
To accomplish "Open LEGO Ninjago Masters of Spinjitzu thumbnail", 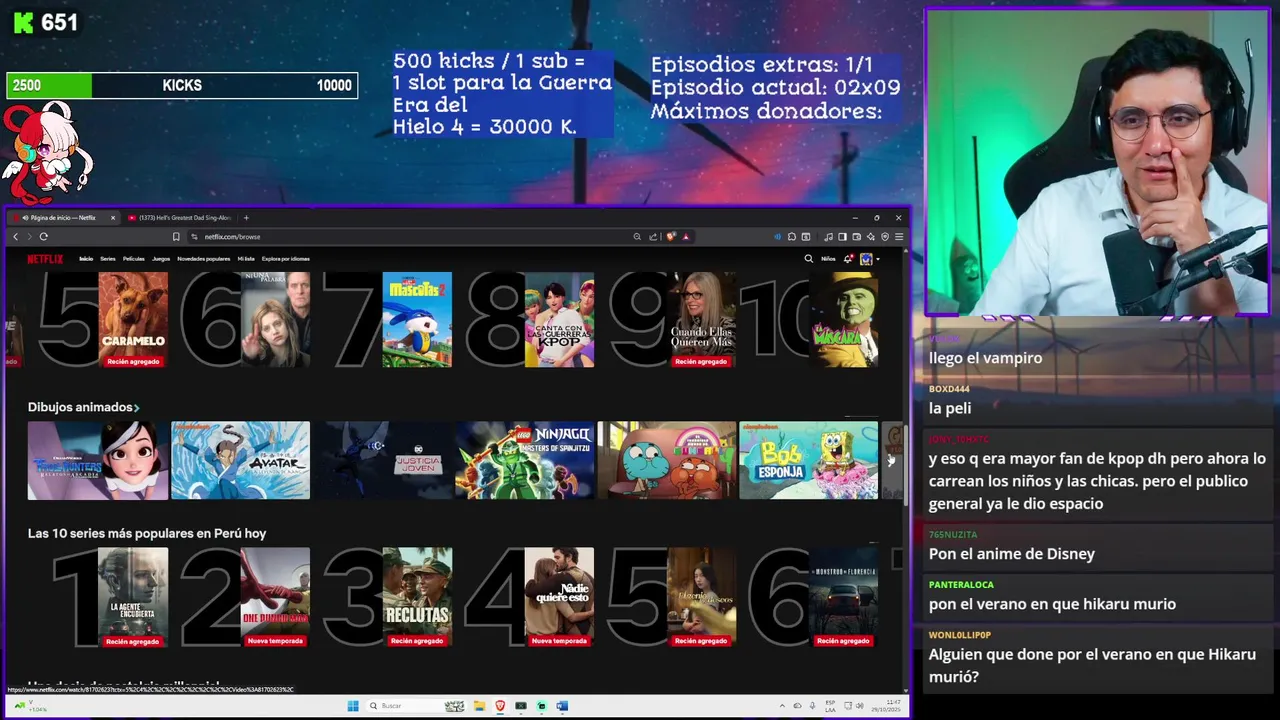I will pyautogui.click(x=525, y=460).
